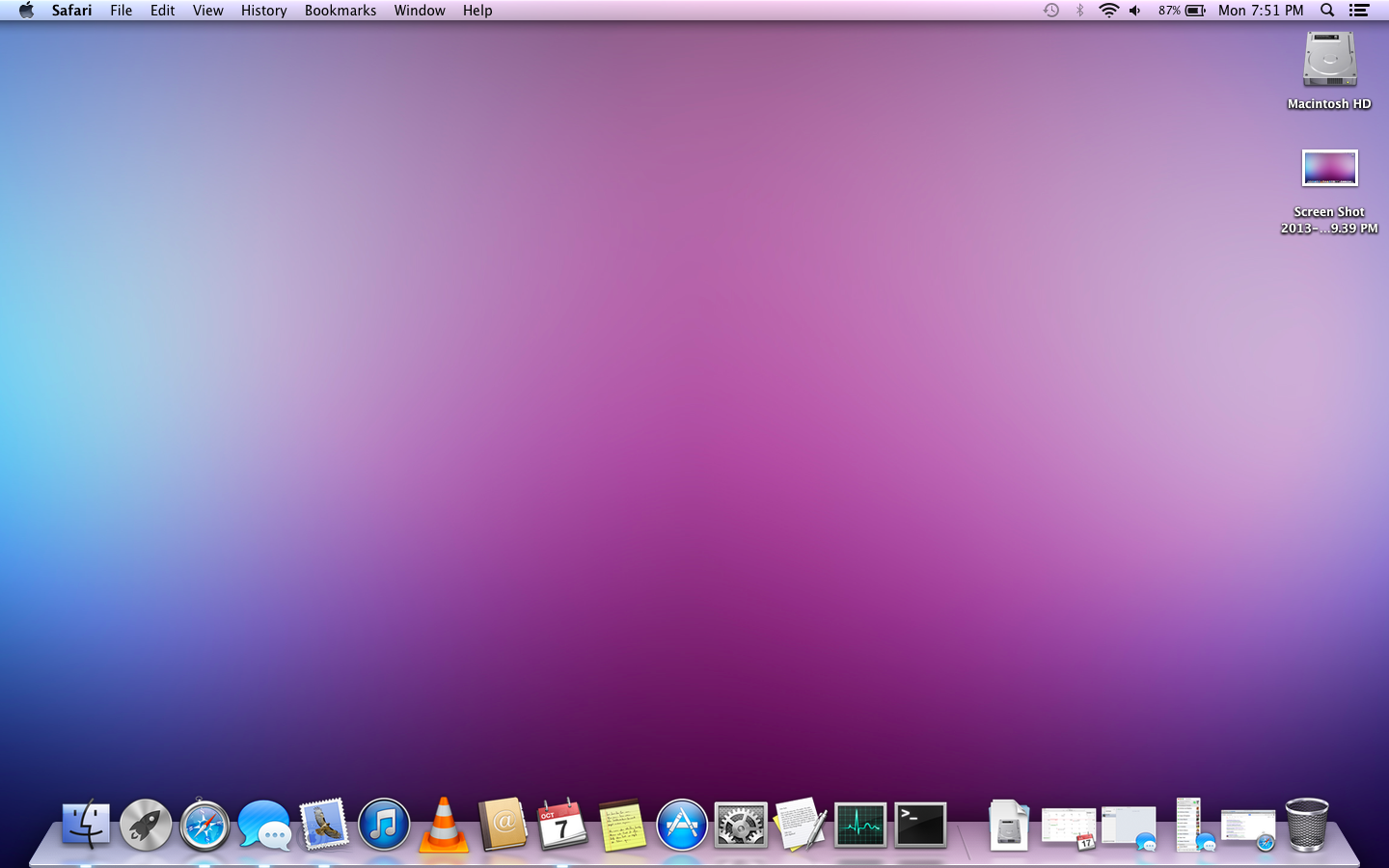The image size is (1389, 868).
Task: Open Safari's Bookmarks menu
Action: 340,11
